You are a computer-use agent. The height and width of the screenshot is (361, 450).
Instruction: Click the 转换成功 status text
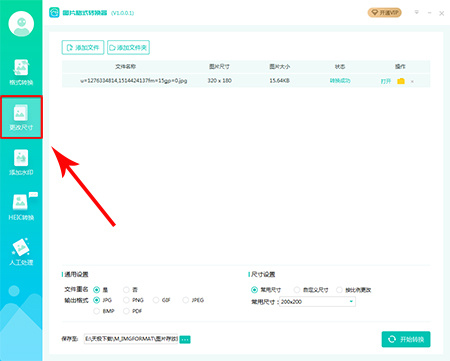340,81
